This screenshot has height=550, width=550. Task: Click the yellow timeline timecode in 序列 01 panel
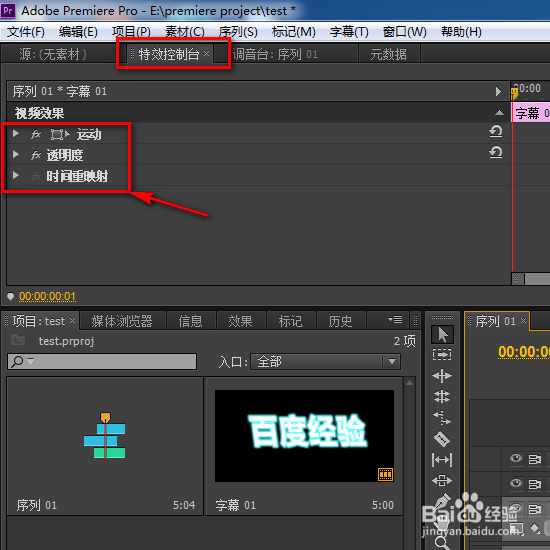tap(524, 351)
